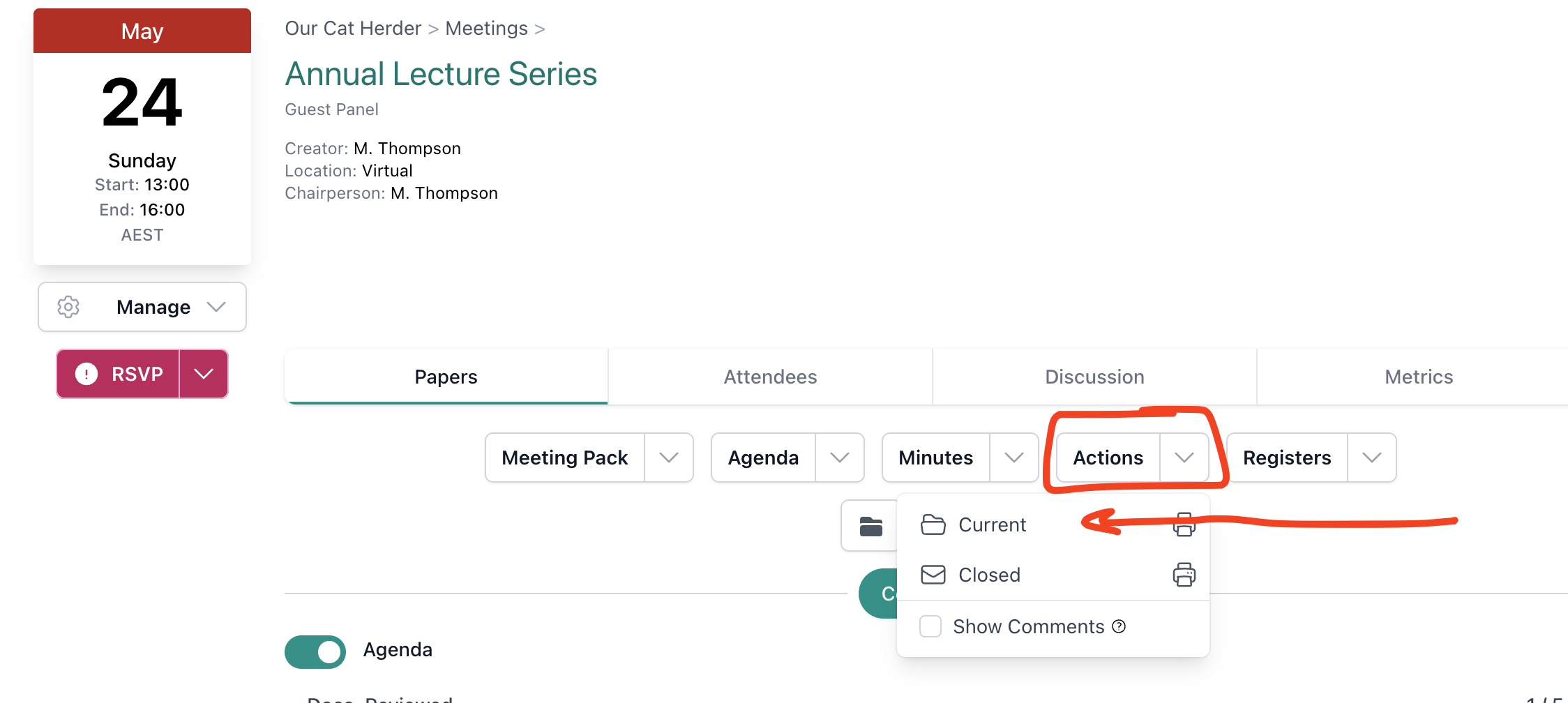Click the envelope icon next to Closed entry
The image size is (1568, 703).
tap(933, 575)
